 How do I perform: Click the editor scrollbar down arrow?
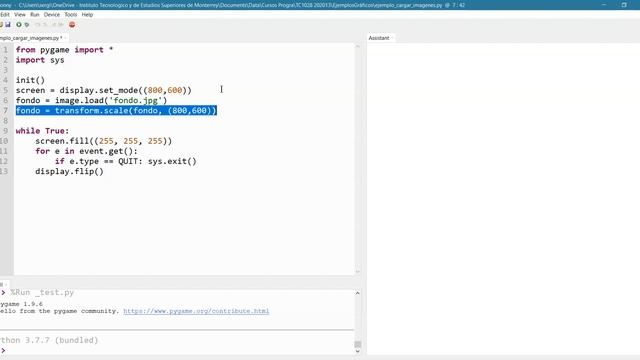click(358, 271)
